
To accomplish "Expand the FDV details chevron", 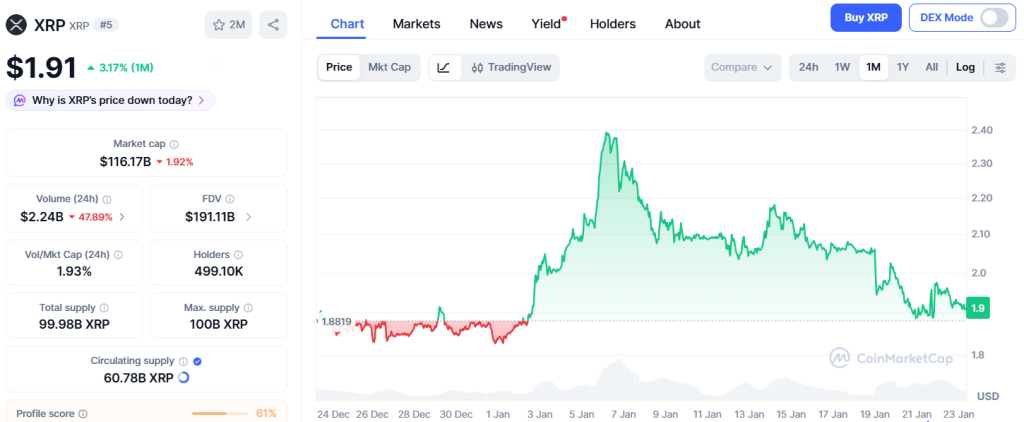I will (x=248, y=217).
